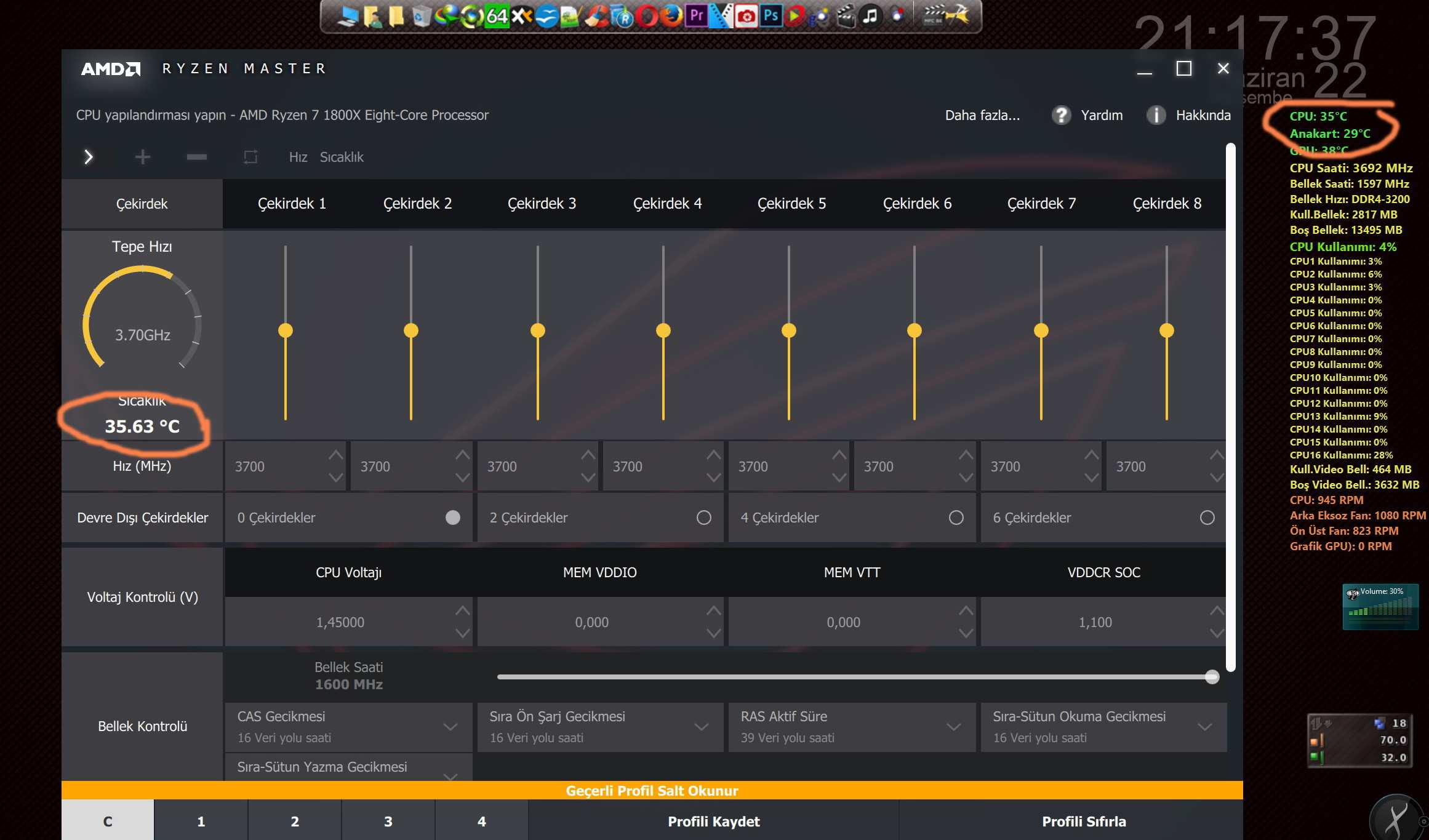The height and width of the screenshot is (840, 1429).
Task: Open CAS Gecikmesi dropdown
Action: click(348, 727)
